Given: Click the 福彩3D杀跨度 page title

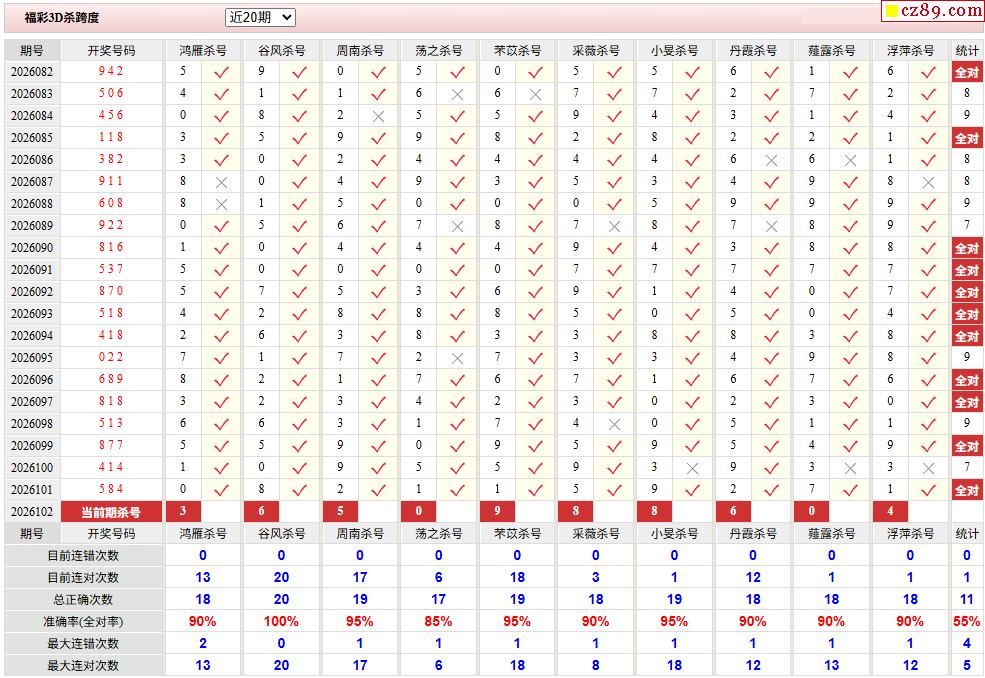Looking at the screenshot, I should click(x=62, y=18).
